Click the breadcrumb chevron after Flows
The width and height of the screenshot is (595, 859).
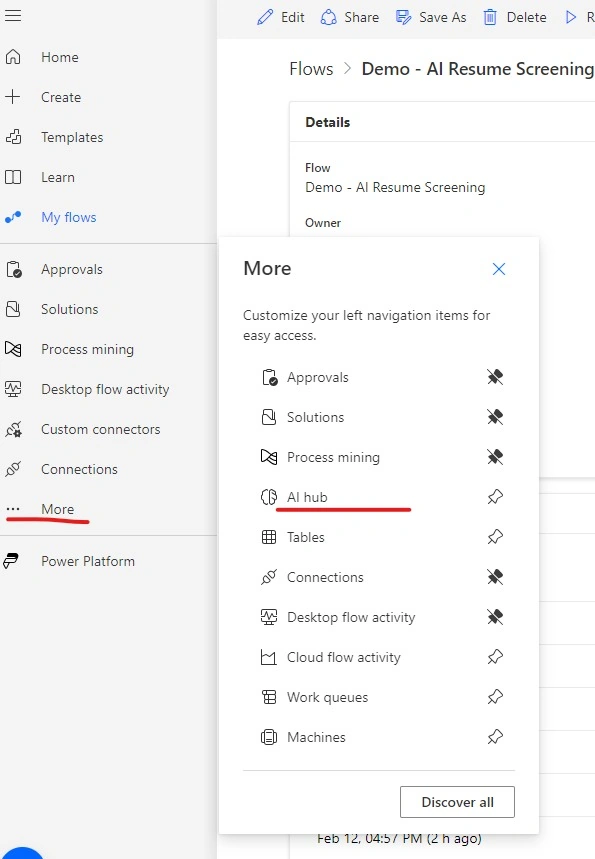[347, 69]
